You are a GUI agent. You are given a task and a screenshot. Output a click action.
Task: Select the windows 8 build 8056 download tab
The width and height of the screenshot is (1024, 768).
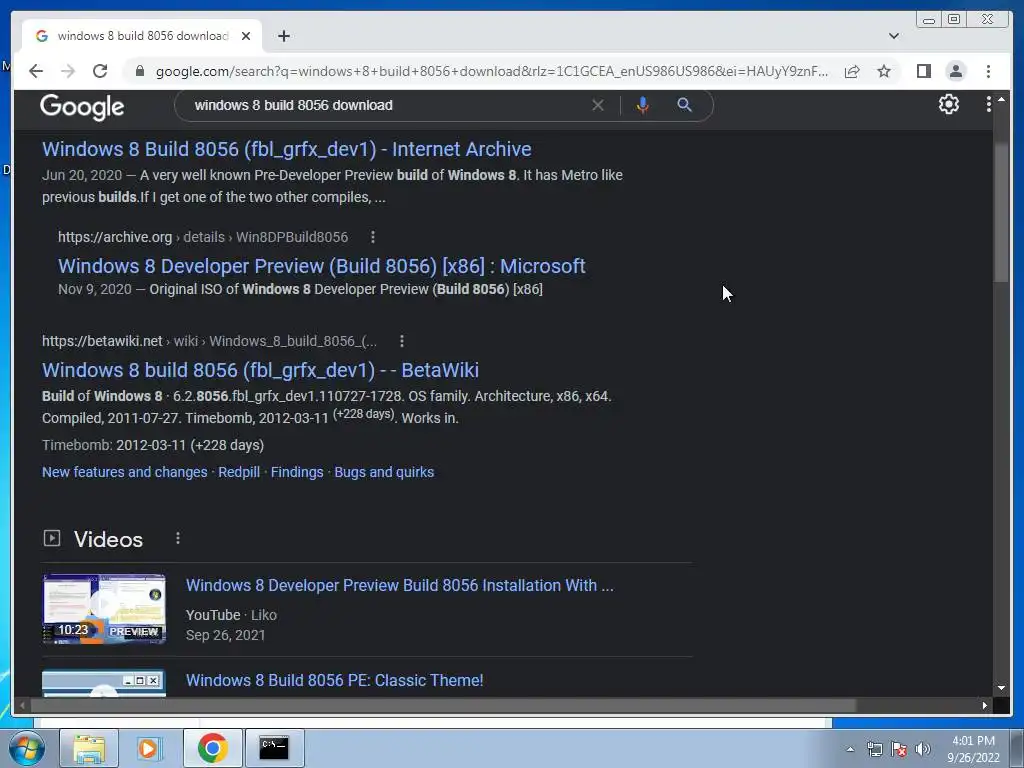[142, 36]
